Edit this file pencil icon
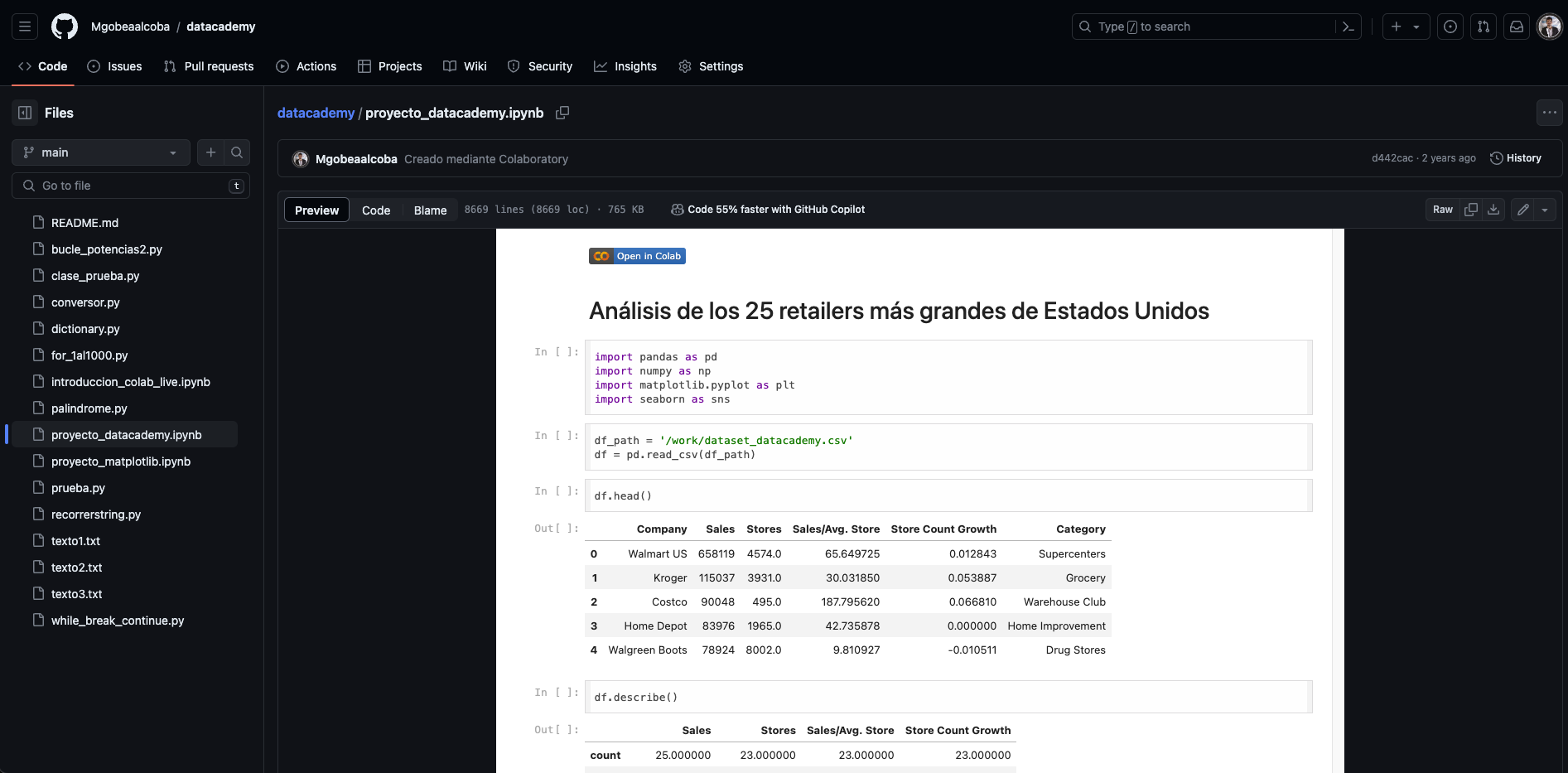Screen dimensions: 1568x773 pos(1522,210)
